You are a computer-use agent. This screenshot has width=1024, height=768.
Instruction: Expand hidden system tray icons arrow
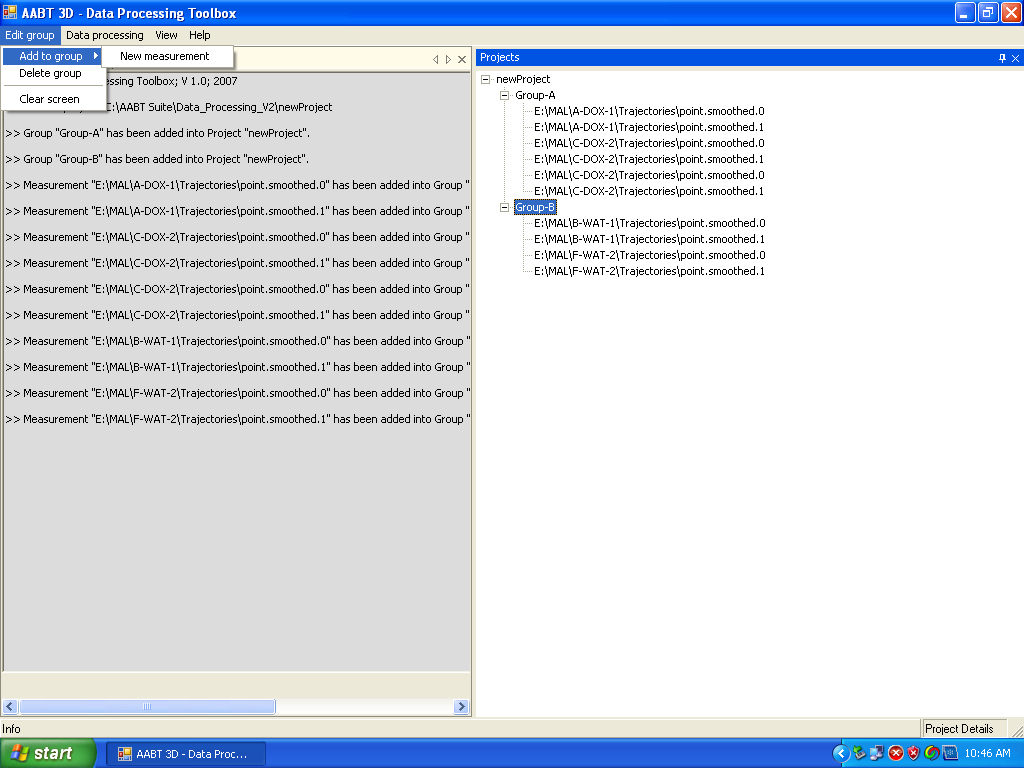click(x=841, y=754)
